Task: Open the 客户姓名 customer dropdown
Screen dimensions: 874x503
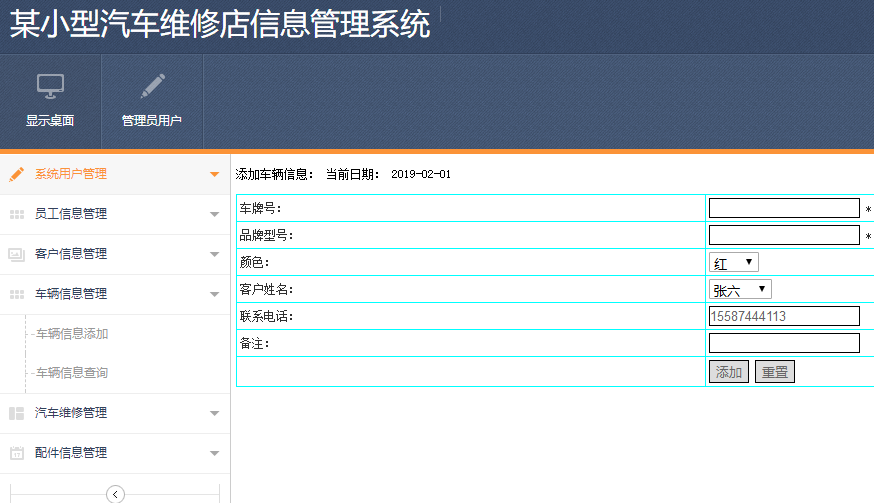Action: (x=739, y=289)
